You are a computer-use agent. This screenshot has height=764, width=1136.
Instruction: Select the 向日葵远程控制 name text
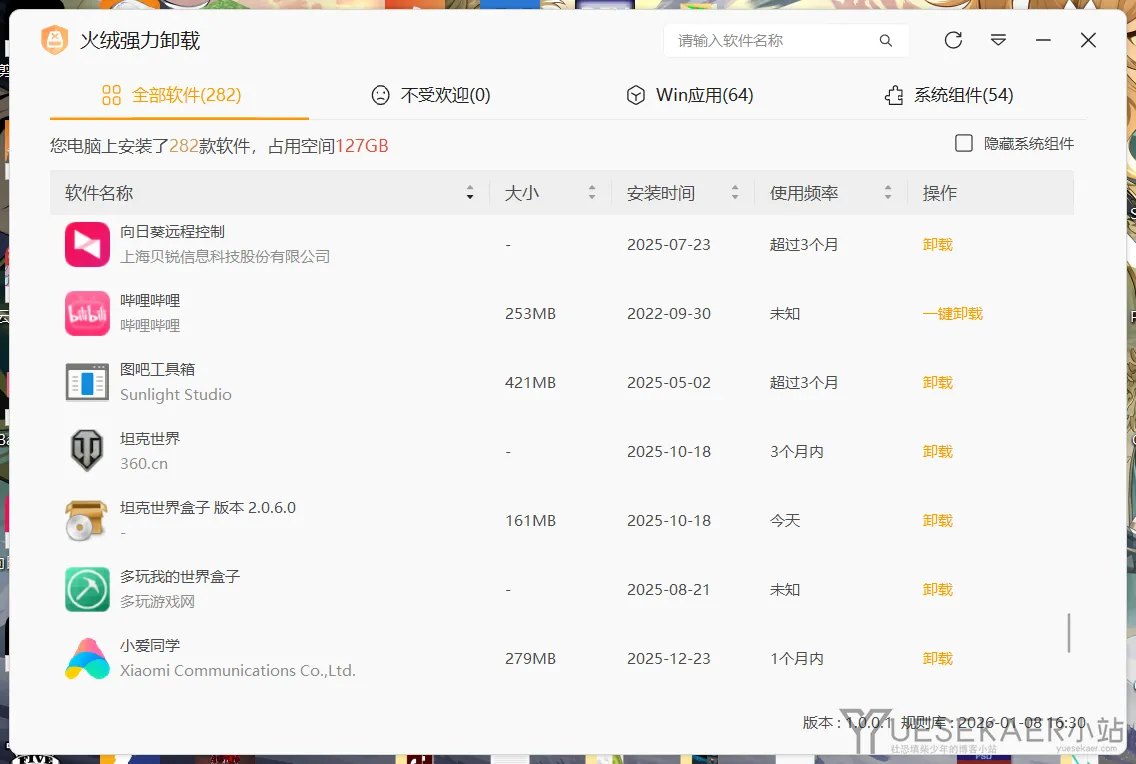pos(172,232)
